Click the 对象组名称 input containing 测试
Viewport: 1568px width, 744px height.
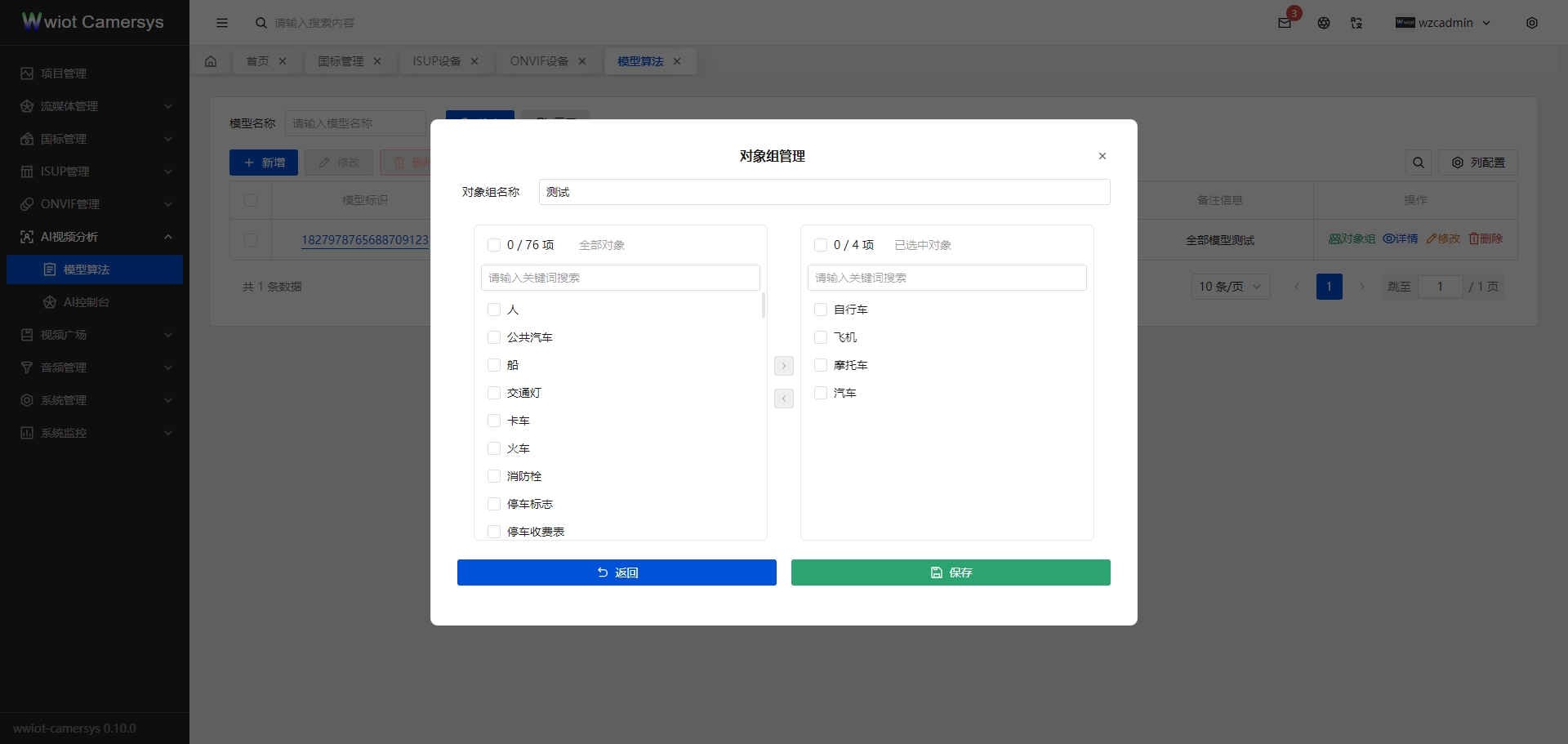[x=824, y=192]
